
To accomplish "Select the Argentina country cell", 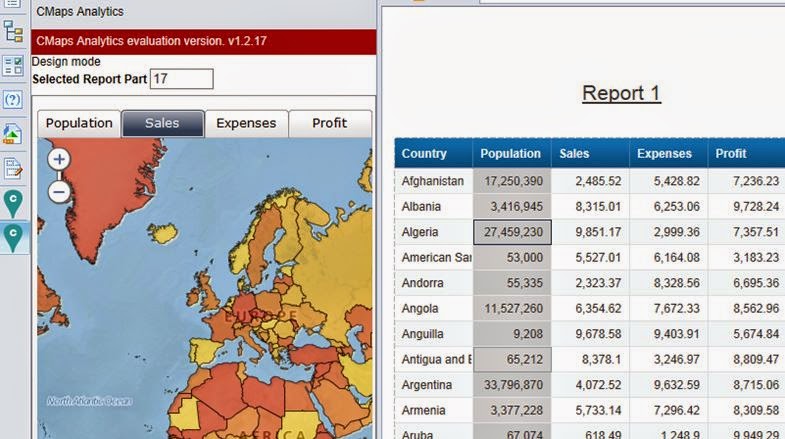I will (434, 385).
